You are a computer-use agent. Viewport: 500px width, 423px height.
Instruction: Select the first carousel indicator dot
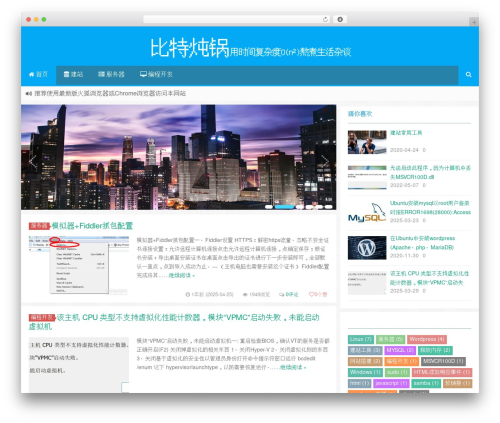click(269, 207)
